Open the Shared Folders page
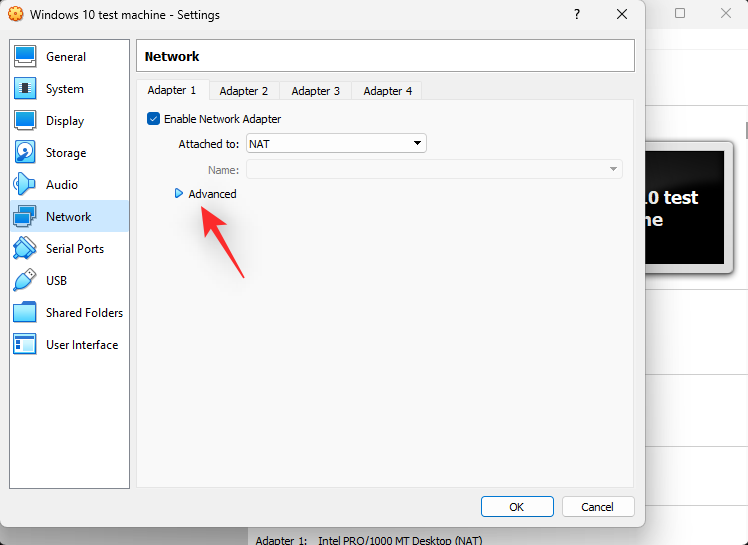Screen dimensions: 748x545 coord(70,312)
